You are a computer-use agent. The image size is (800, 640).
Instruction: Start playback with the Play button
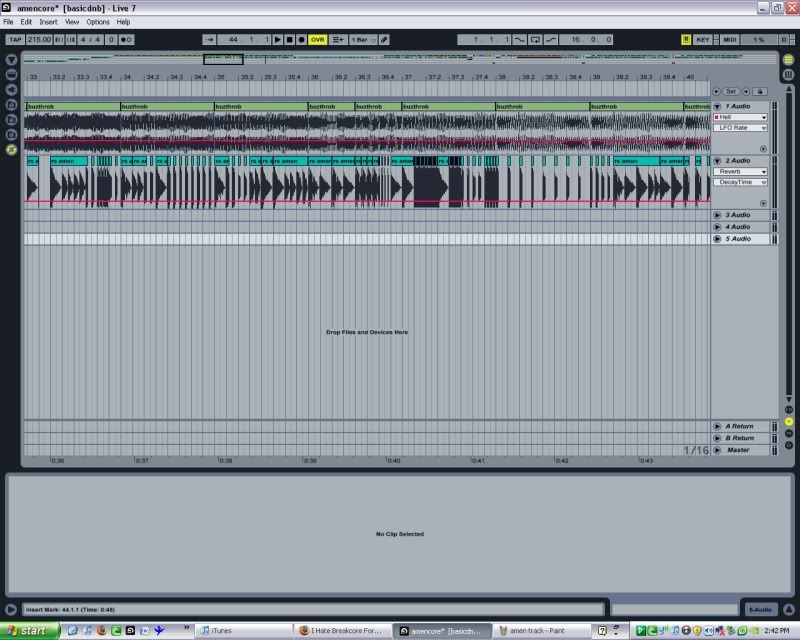(278, 39)
